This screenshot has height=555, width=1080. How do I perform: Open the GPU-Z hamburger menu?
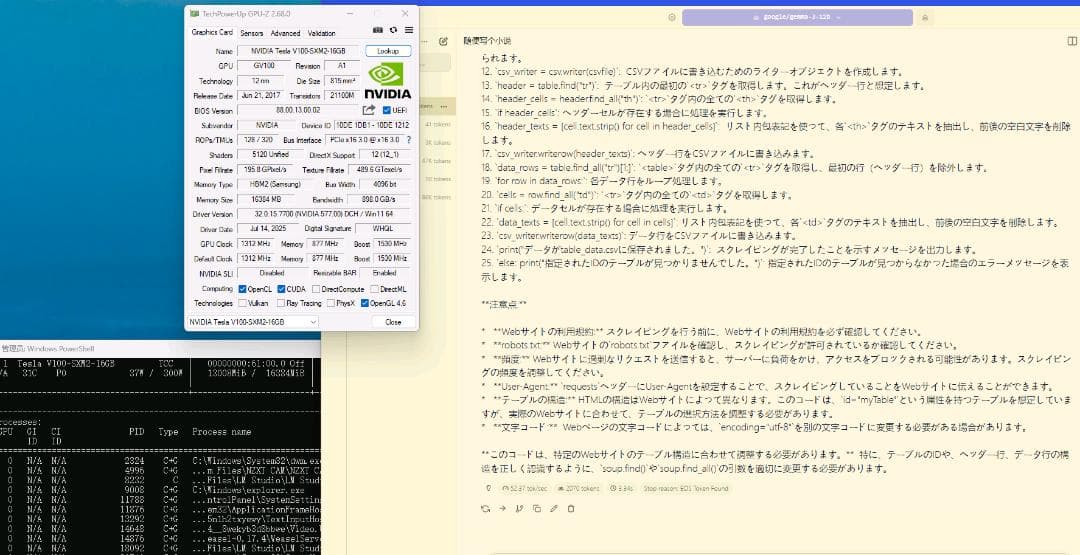(x=409, y=30)
